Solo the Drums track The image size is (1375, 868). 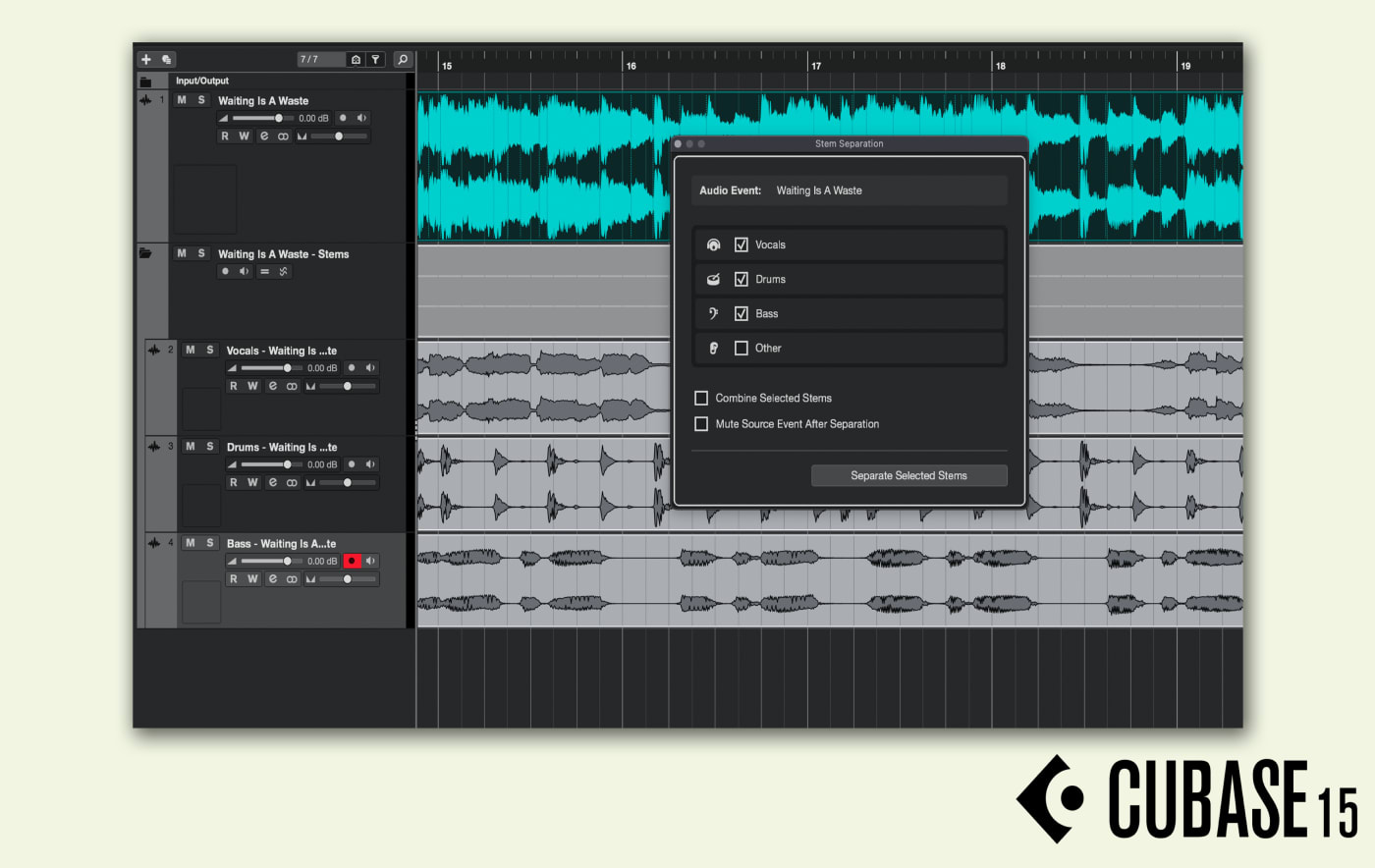pos(209,447)
